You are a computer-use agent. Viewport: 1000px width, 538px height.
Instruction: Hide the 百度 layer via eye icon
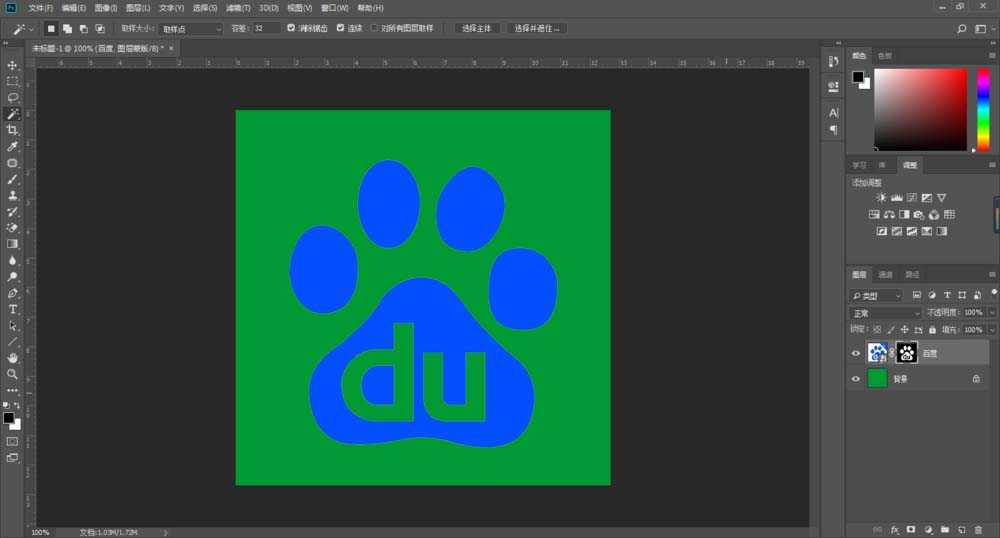click(x=855, y=353)
